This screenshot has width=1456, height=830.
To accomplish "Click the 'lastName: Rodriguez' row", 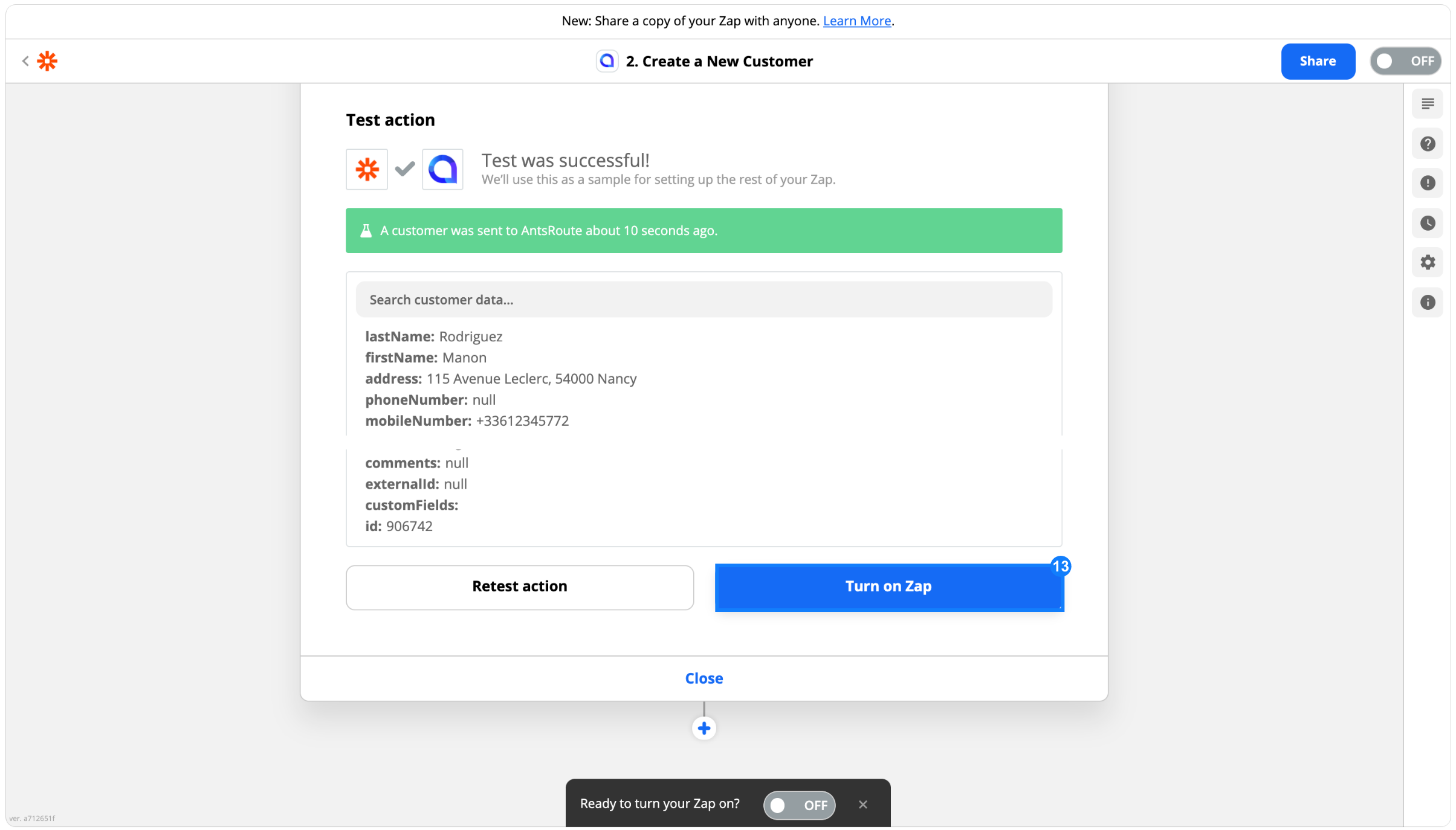I will [x=433, y=336].
